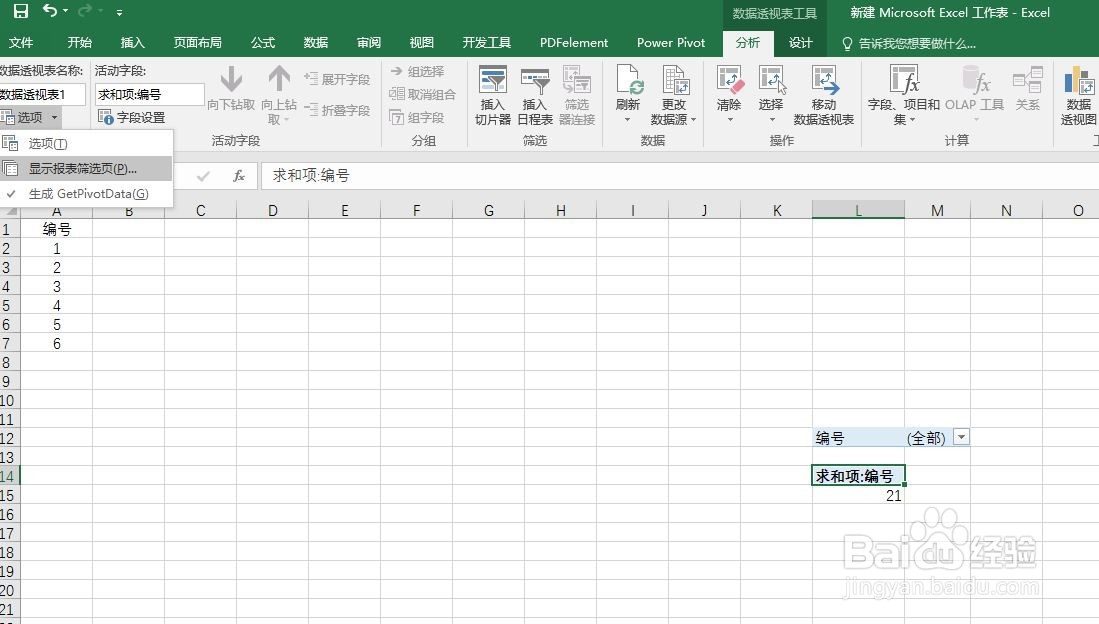Viewport: 1099px width, 624px height.
Task: Open the Power Pivot tab
Action: point(670,43)
